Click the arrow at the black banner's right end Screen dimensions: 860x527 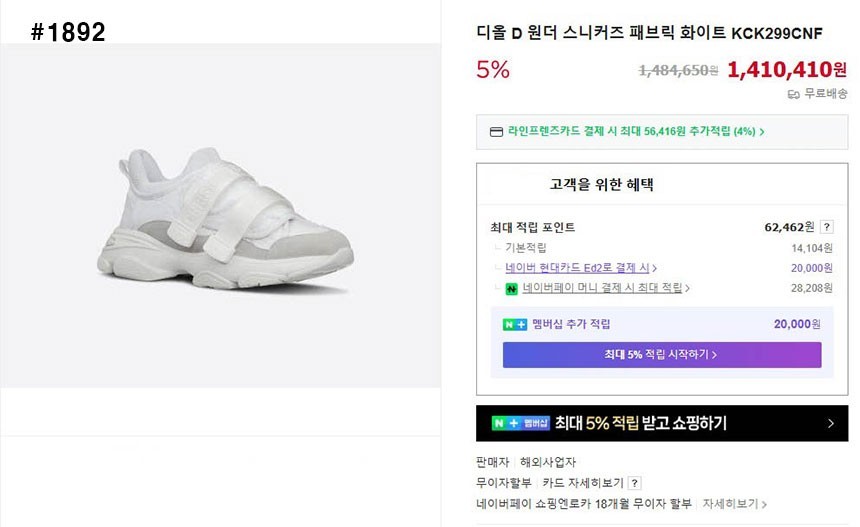tap(830, 423)
